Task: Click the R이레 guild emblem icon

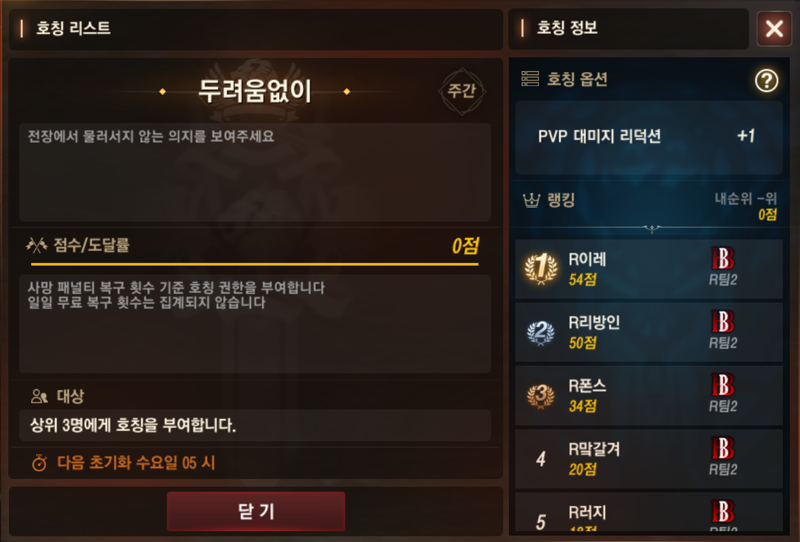Action: tap(723, 258)
